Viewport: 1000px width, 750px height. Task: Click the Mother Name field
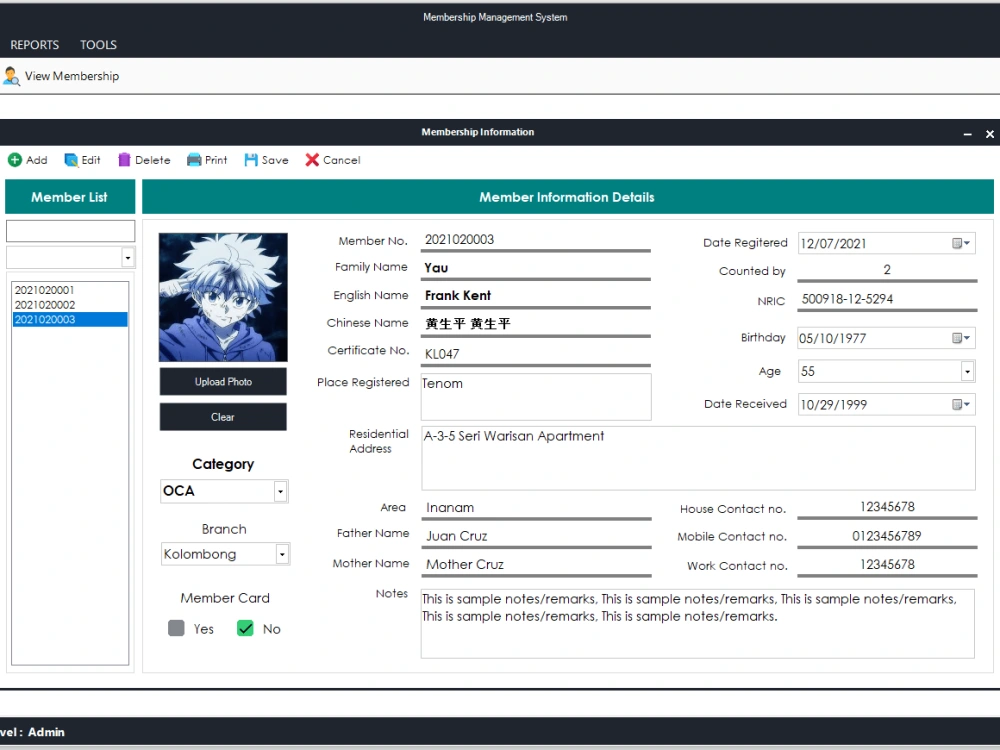(x=536, y=564)
